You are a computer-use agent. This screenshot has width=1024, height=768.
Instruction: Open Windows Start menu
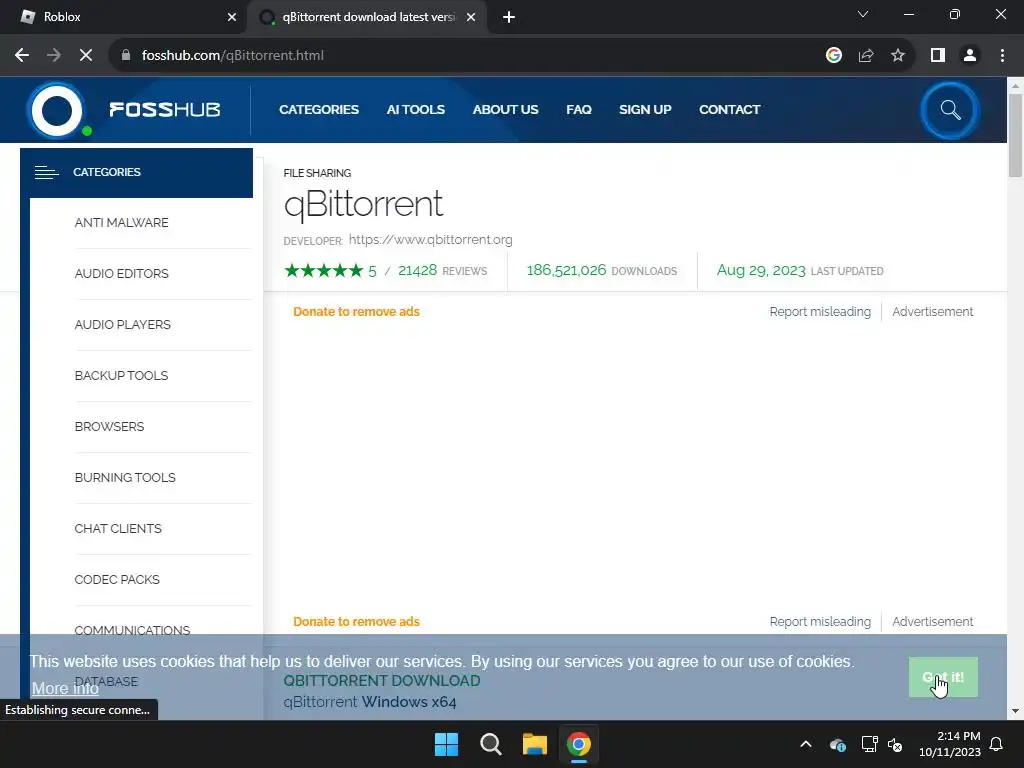point(447,744)
